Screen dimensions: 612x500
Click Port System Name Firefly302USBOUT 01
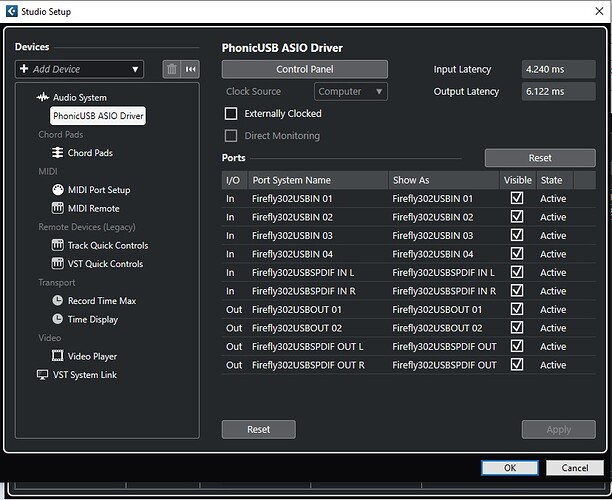pyautogui.click(x=297, y=310)
